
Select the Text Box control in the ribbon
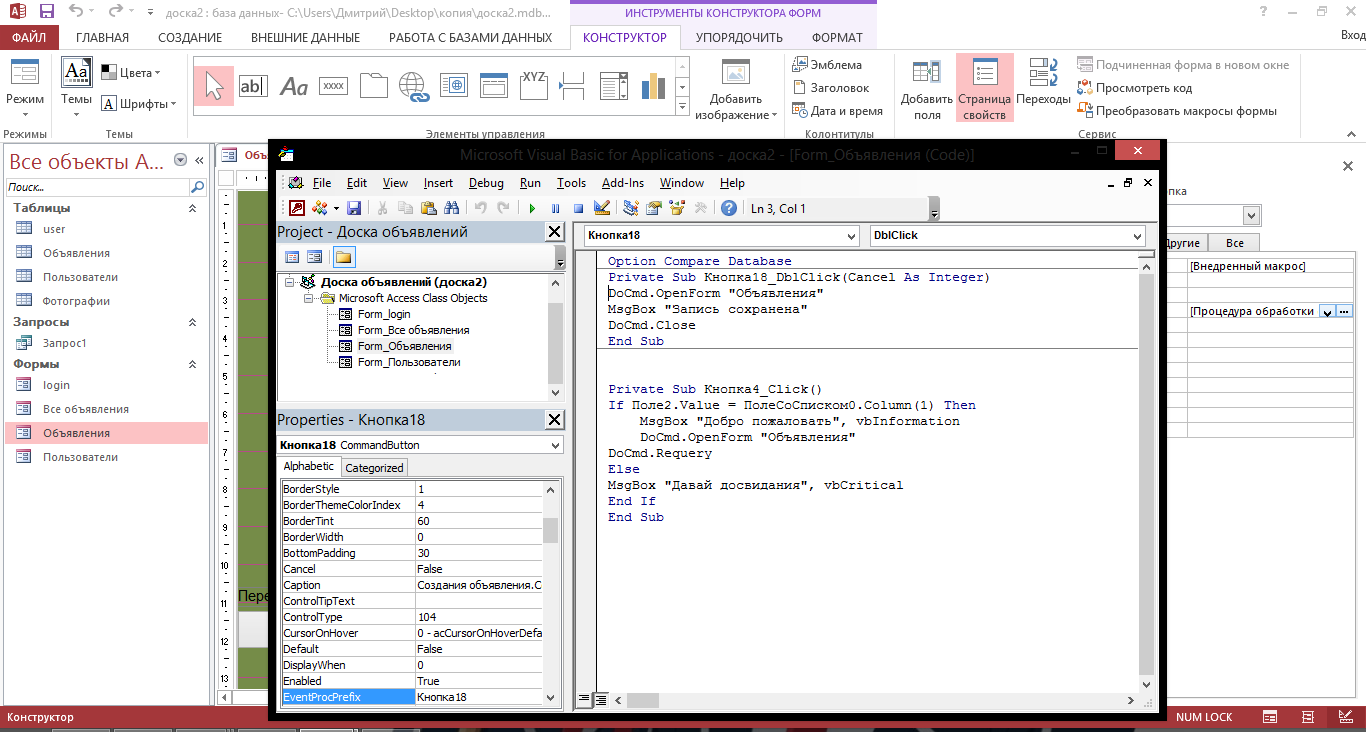(253, 86)
